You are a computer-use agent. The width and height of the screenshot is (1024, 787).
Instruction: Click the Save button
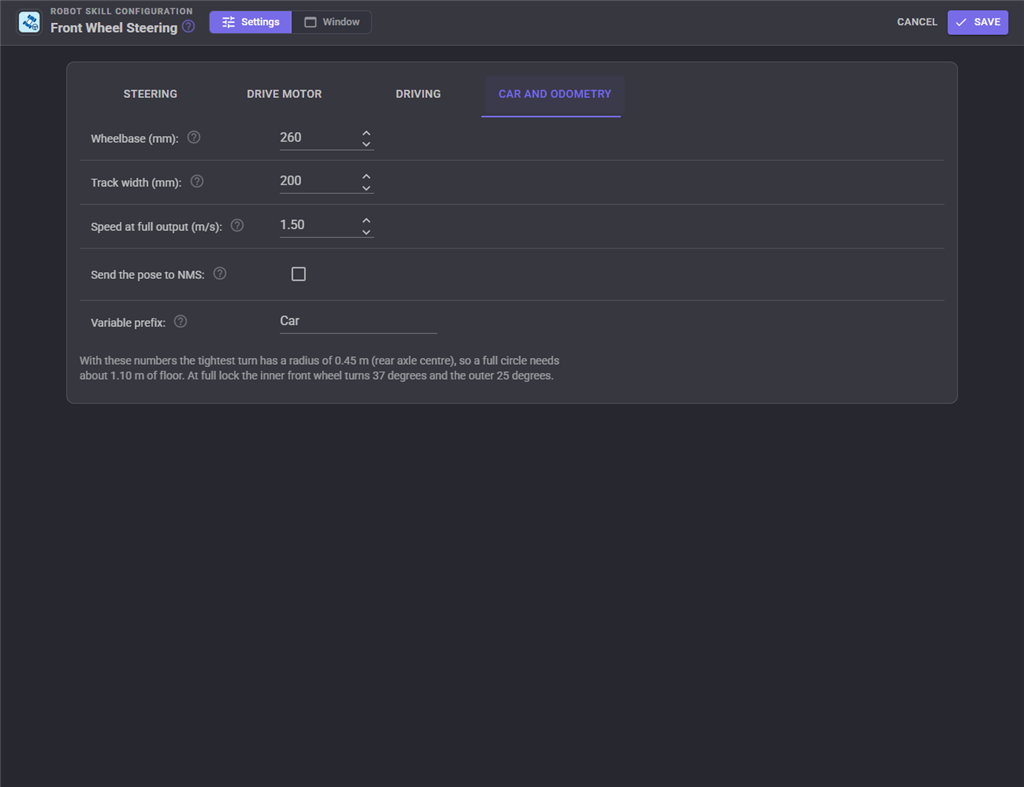pyautogui.click(x=978, y=22)
